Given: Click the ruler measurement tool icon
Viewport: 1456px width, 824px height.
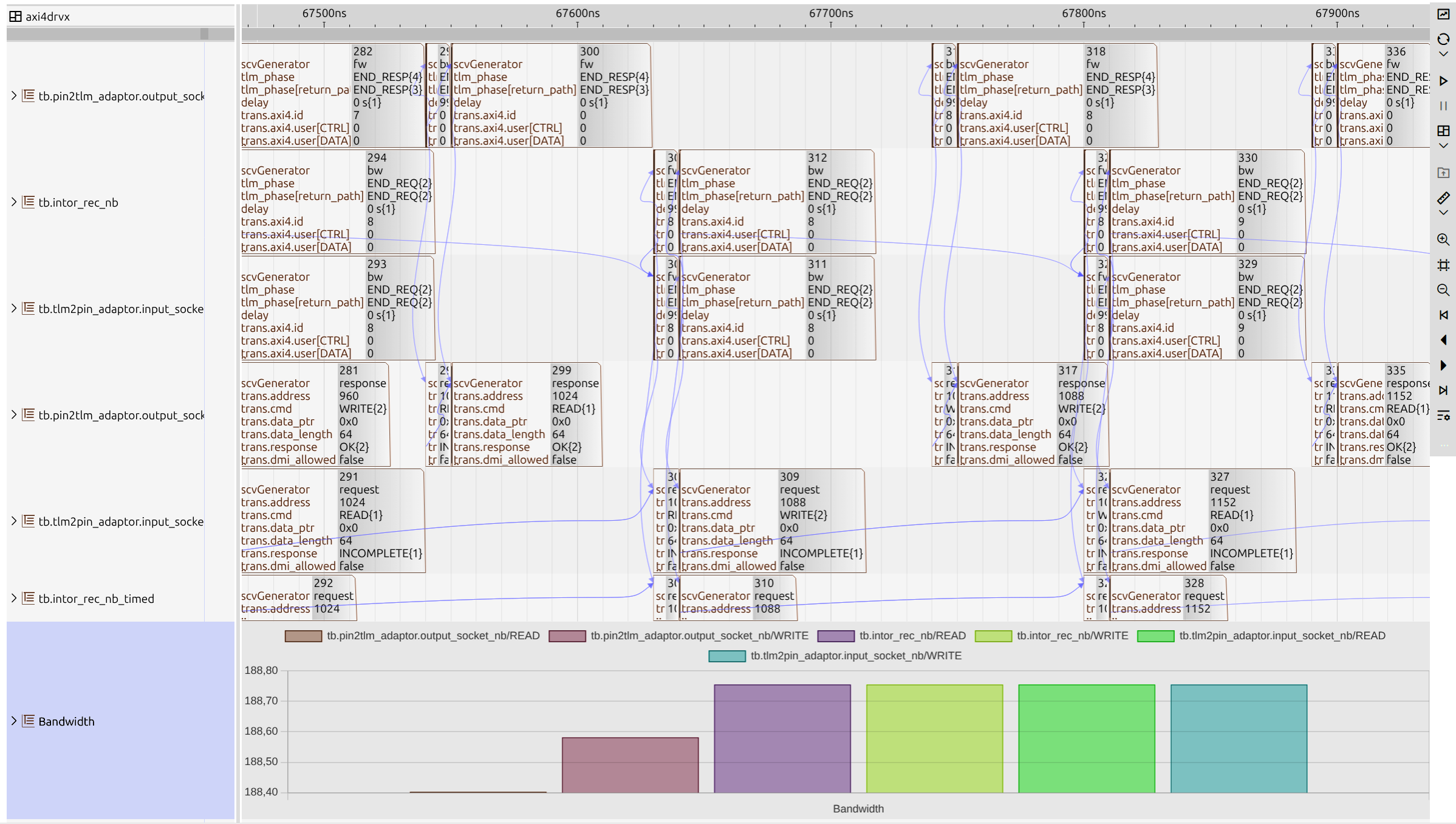Looking at the screenshot, I should tap(1443, 198).
